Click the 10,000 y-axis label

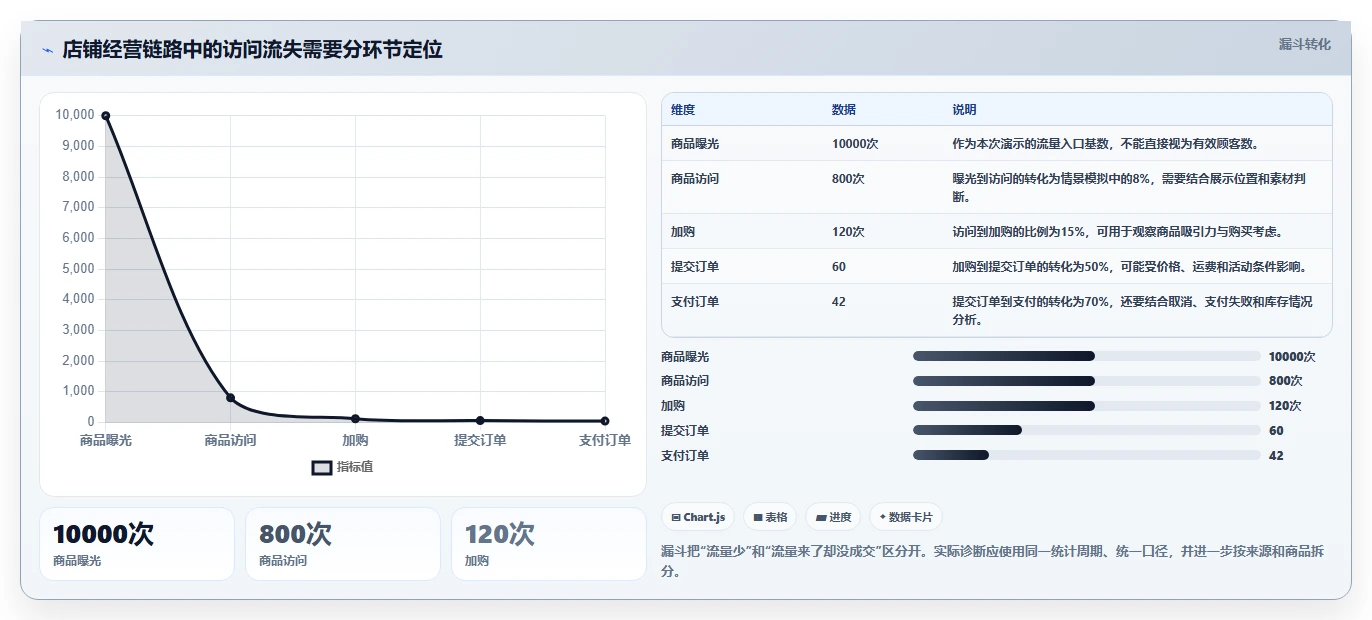[75, 115]
